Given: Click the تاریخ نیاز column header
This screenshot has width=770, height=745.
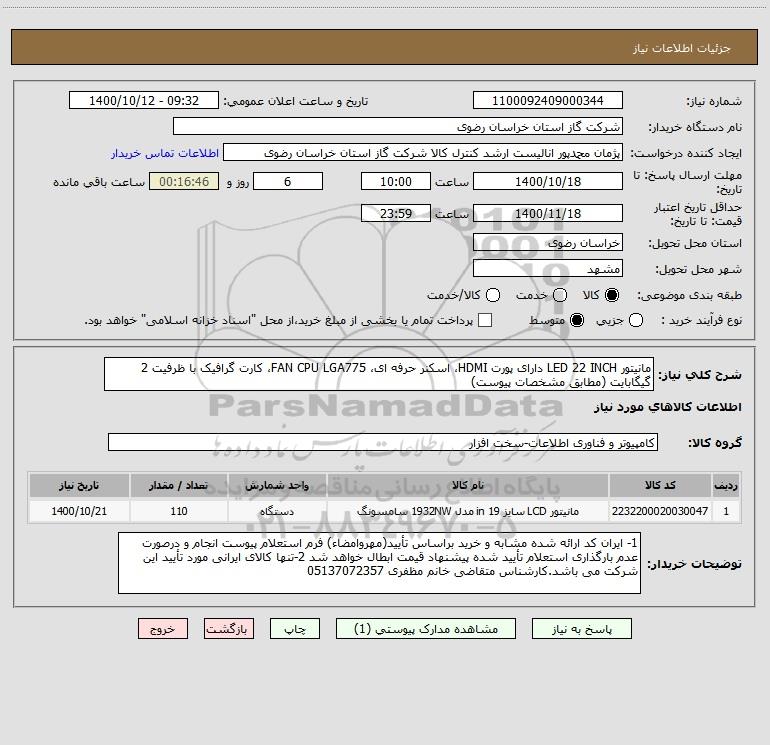Looking at the screenshot, I should click(x=79, y=485).
